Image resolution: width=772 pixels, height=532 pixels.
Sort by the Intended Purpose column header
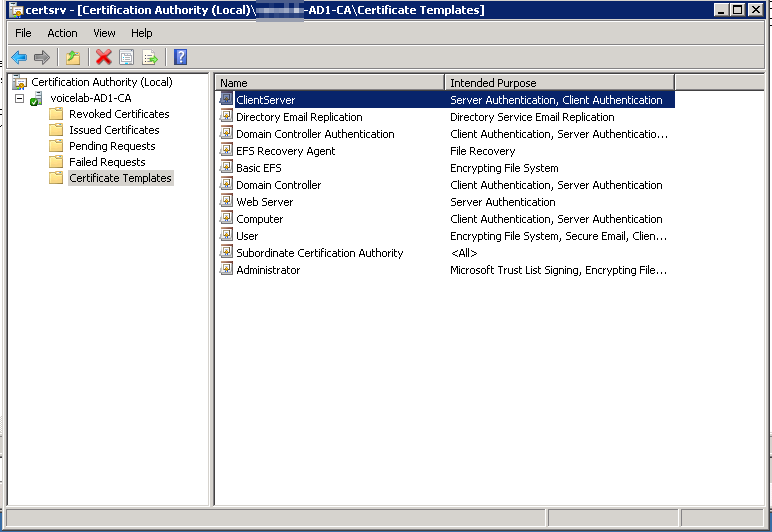[559, 83]
